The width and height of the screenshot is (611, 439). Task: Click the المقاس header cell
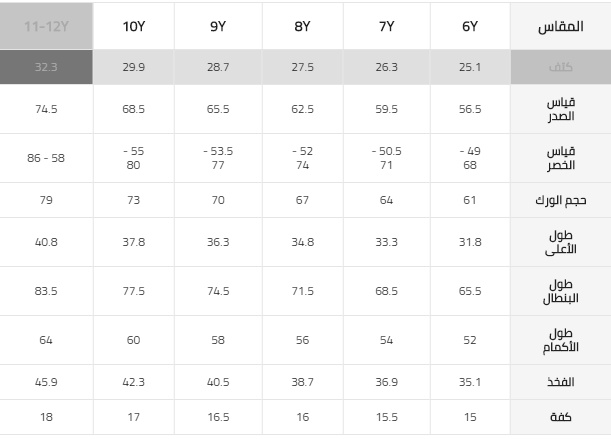(x=561, y=26)
